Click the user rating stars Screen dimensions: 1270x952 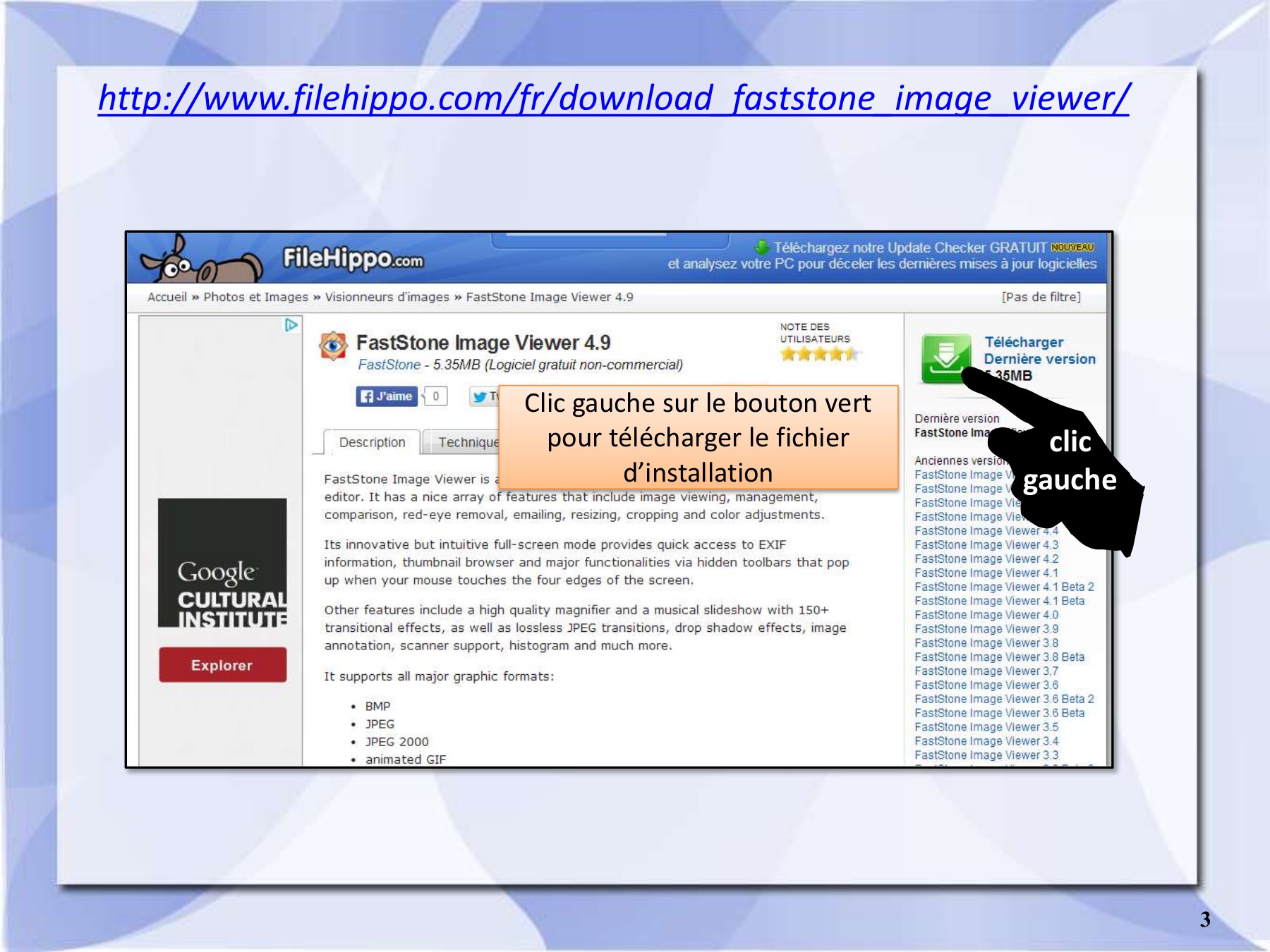coord(820,354)
